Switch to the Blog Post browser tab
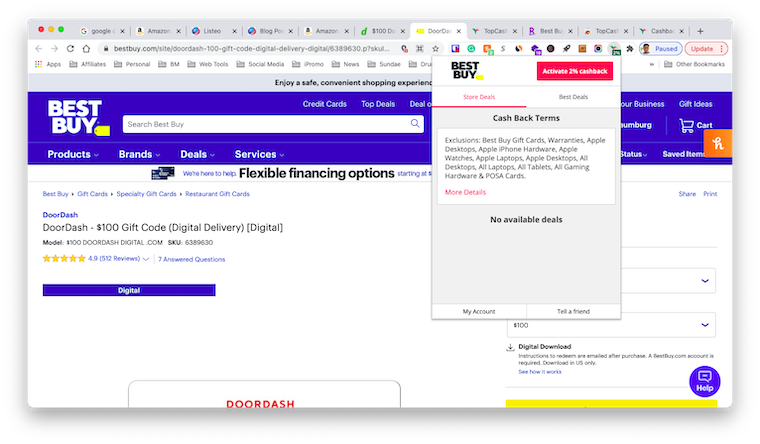Screen dimensions: 760x444 tap(269, 31)
